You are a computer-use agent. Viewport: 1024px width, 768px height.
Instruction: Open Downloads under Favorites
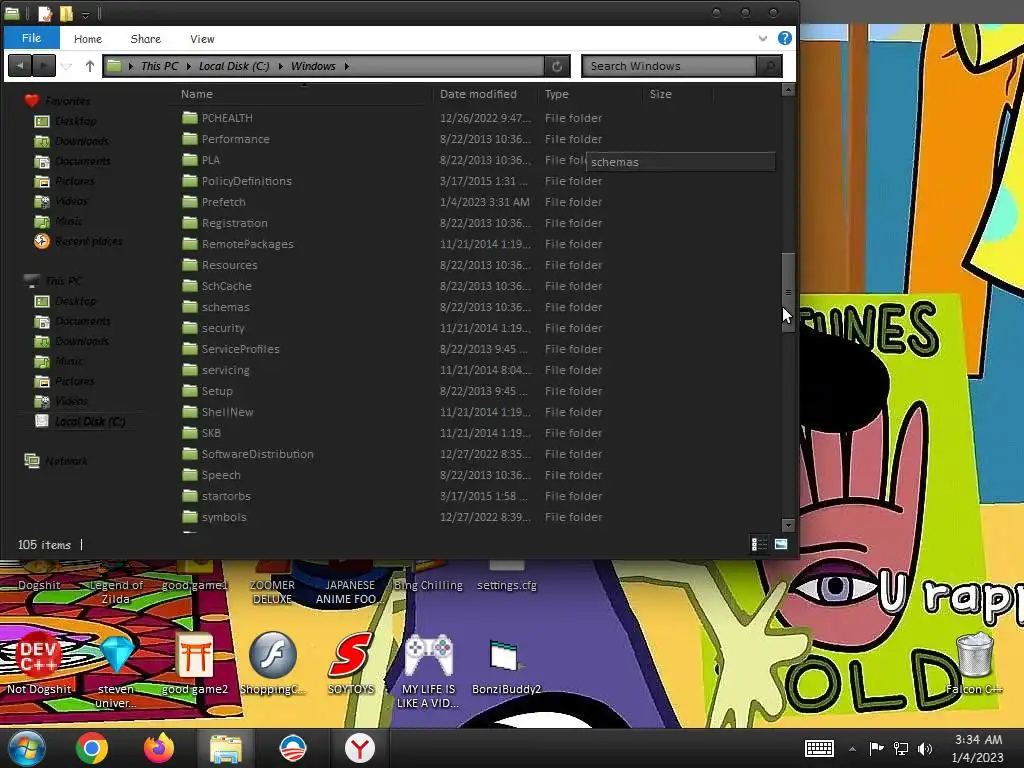pyautogui.click(x=82, y=141)
